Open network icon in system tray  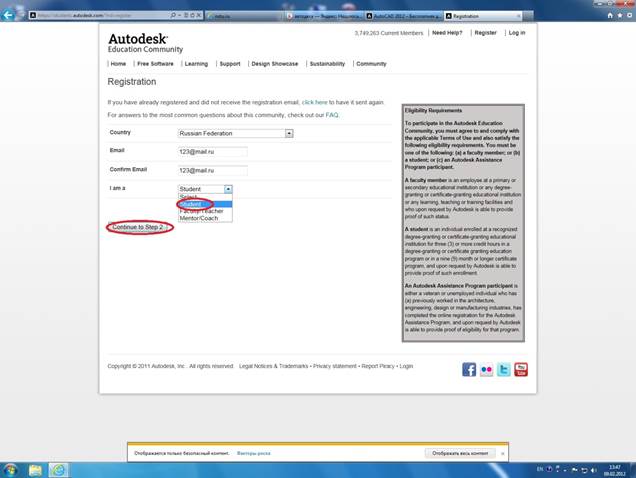[584, 470]
